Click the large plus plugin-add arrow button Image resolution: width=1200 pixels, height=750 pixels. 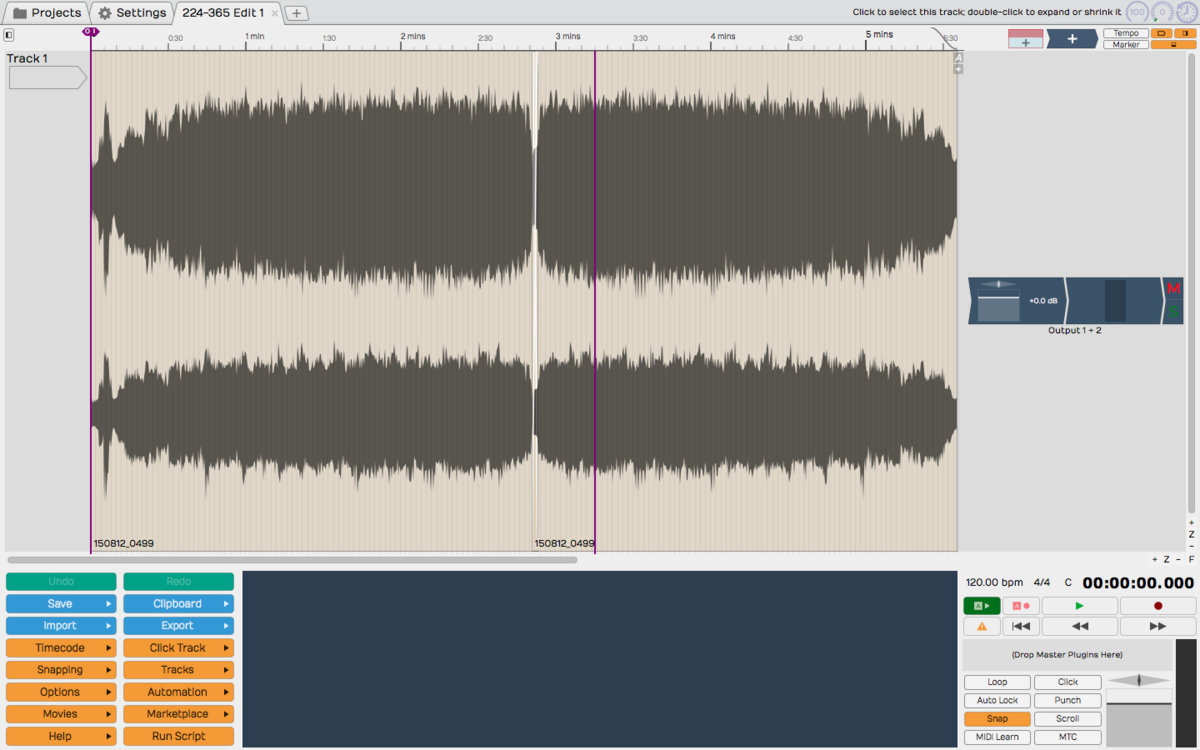(1071, 39)
